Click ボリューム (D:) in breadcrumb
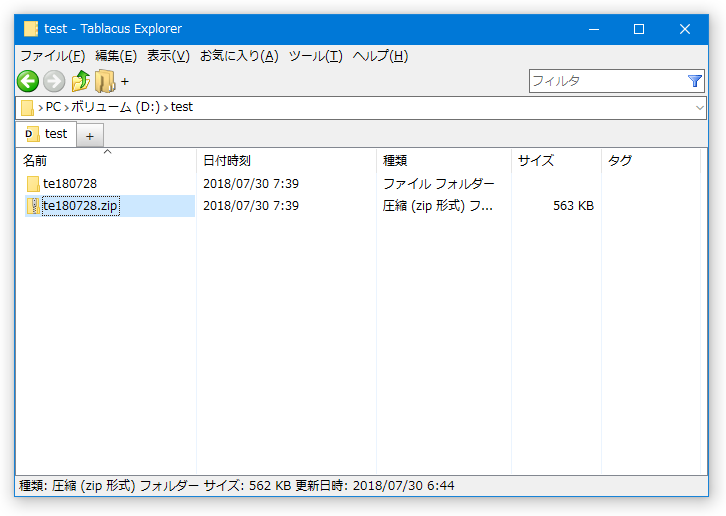The width and height of the screenshot is (726, 516). click(115, 107)
